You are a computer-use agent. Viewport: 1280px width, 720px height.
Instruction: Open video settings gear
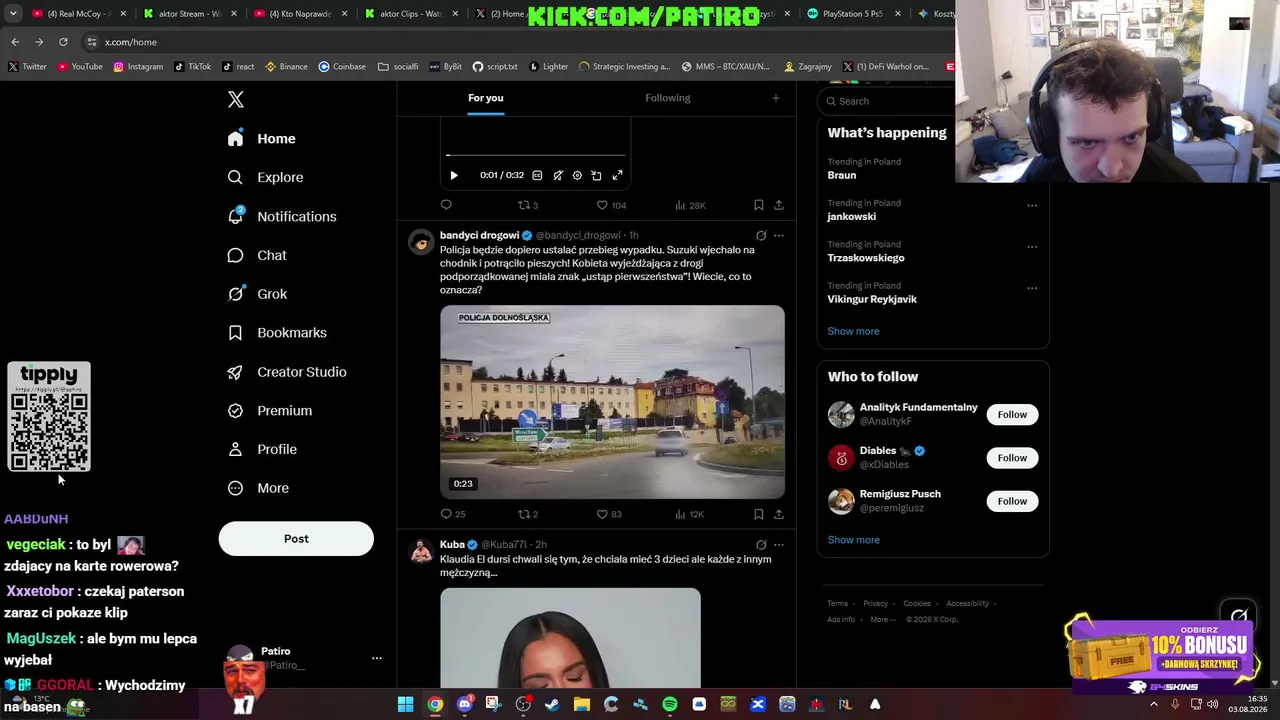[x=577, y=175]
